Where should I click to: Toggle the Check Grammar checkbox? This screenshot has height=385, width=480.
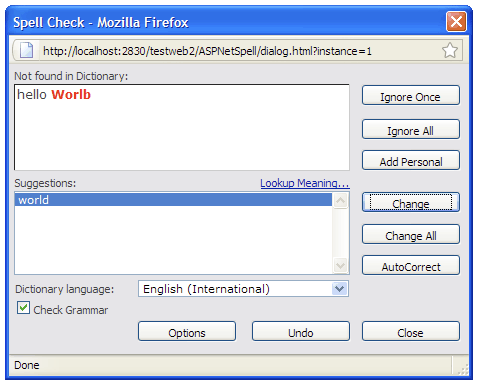(x=23, y=308)
